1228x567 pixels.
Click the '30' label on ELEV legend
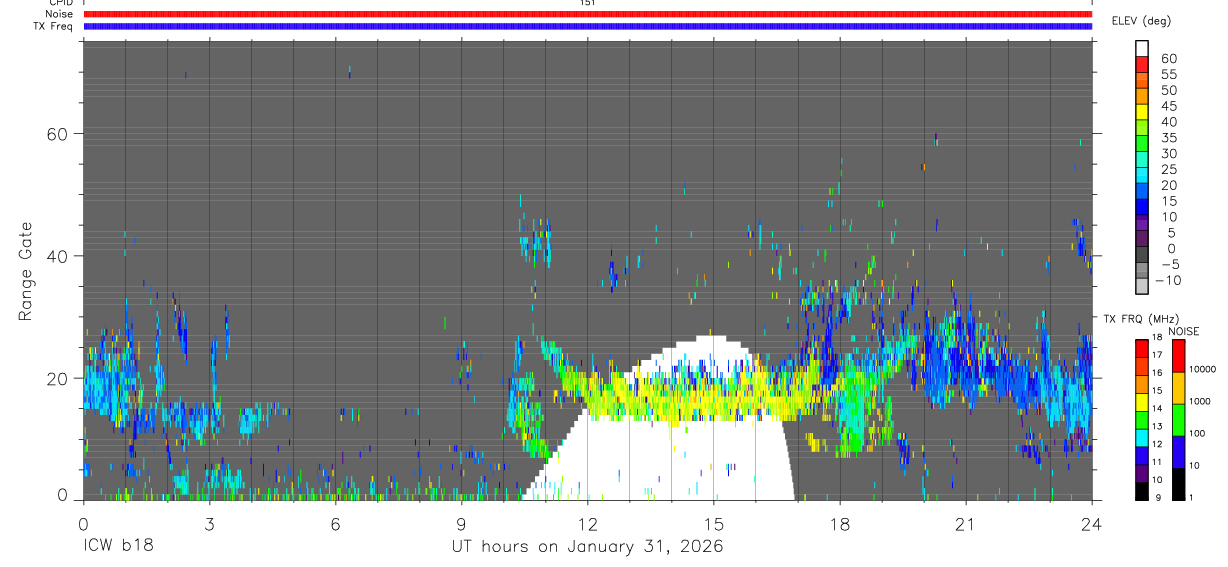tap(1168, 153)
